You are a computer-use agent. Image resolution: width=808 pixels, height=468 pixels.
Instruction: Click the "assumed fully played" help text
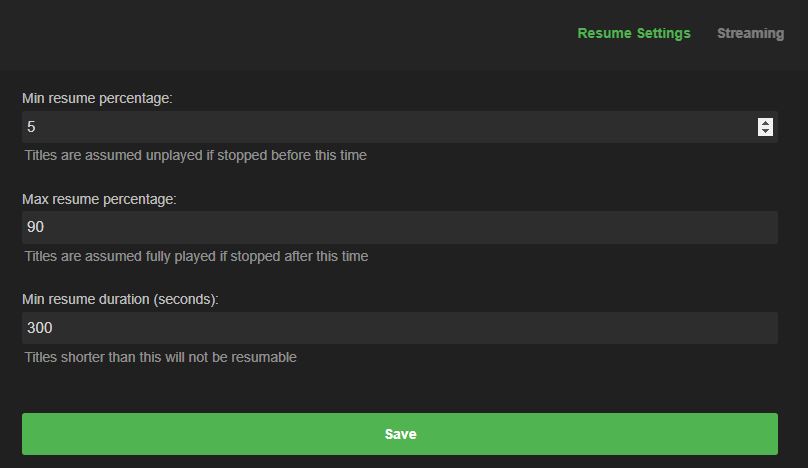click(x=197, y=256)
